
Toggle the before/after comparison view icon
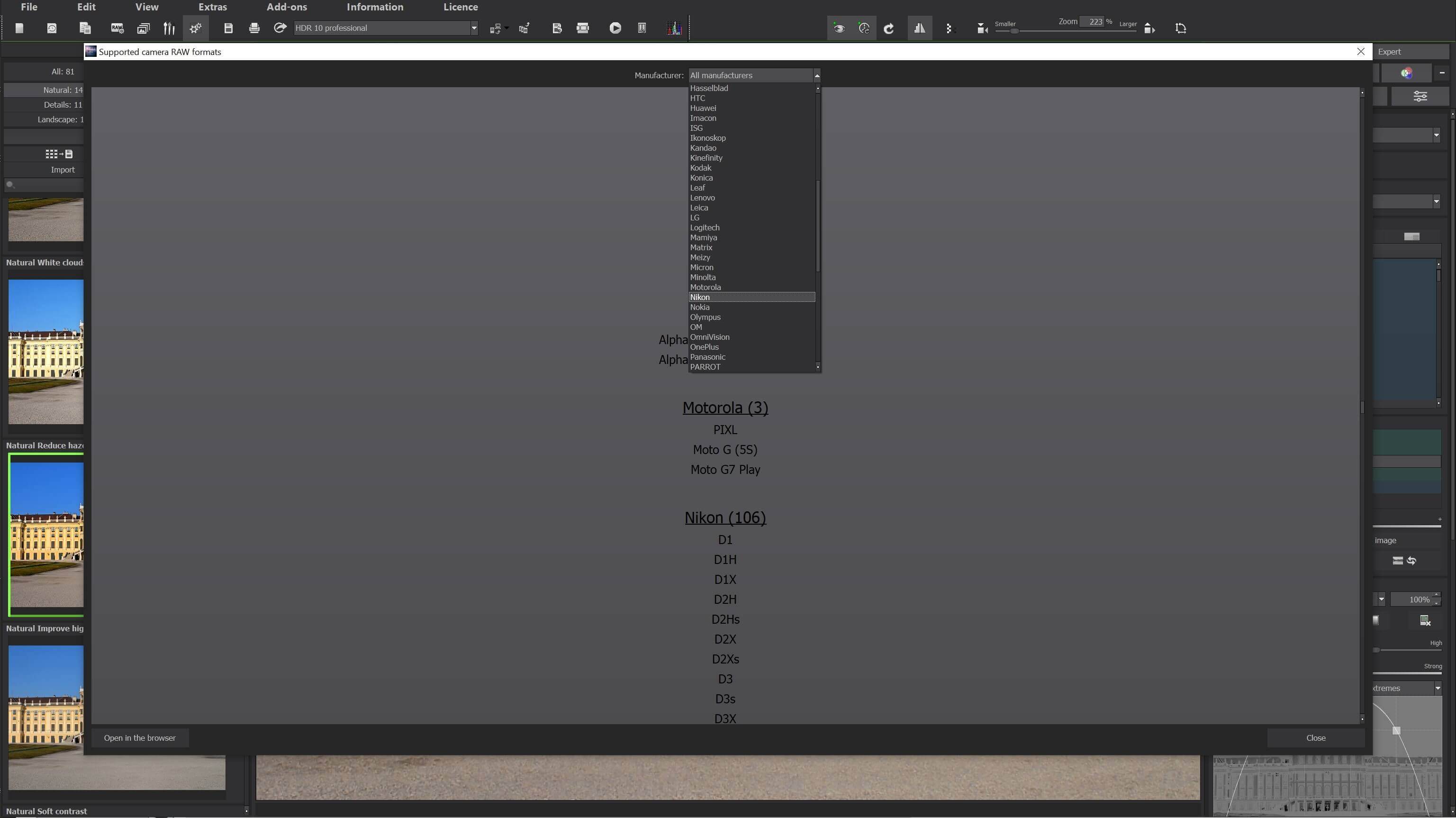point(920,28)
